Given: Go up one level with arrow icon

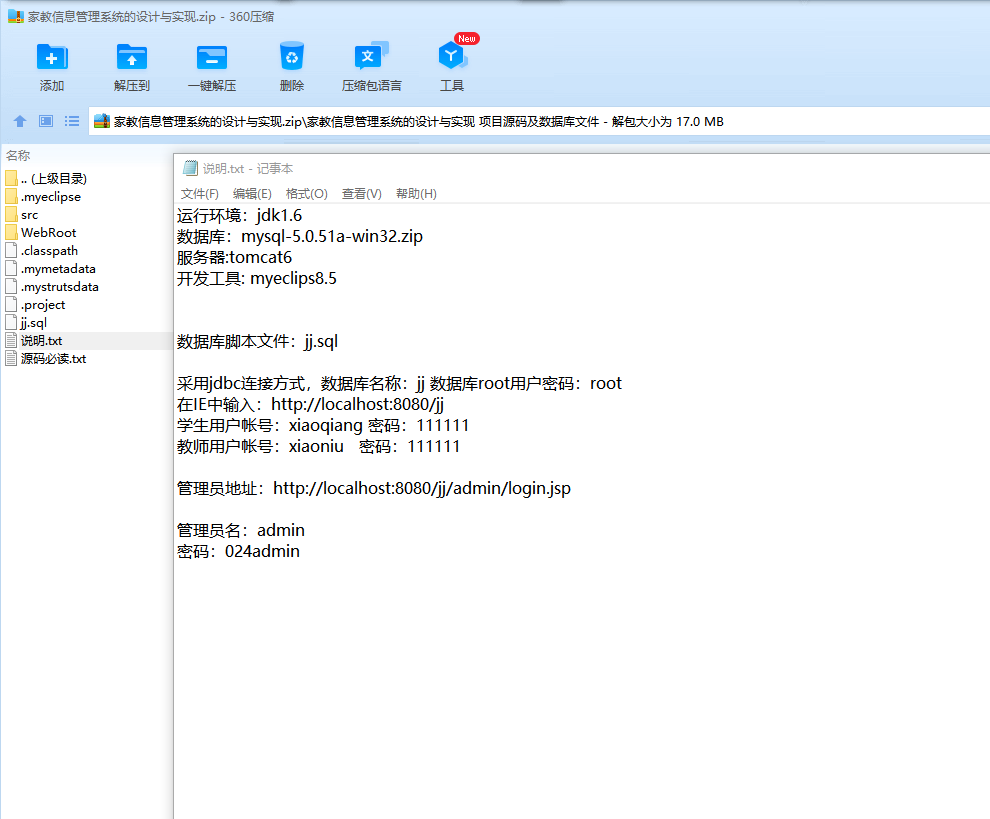Looking at the screenshot, I should (20, 121).
